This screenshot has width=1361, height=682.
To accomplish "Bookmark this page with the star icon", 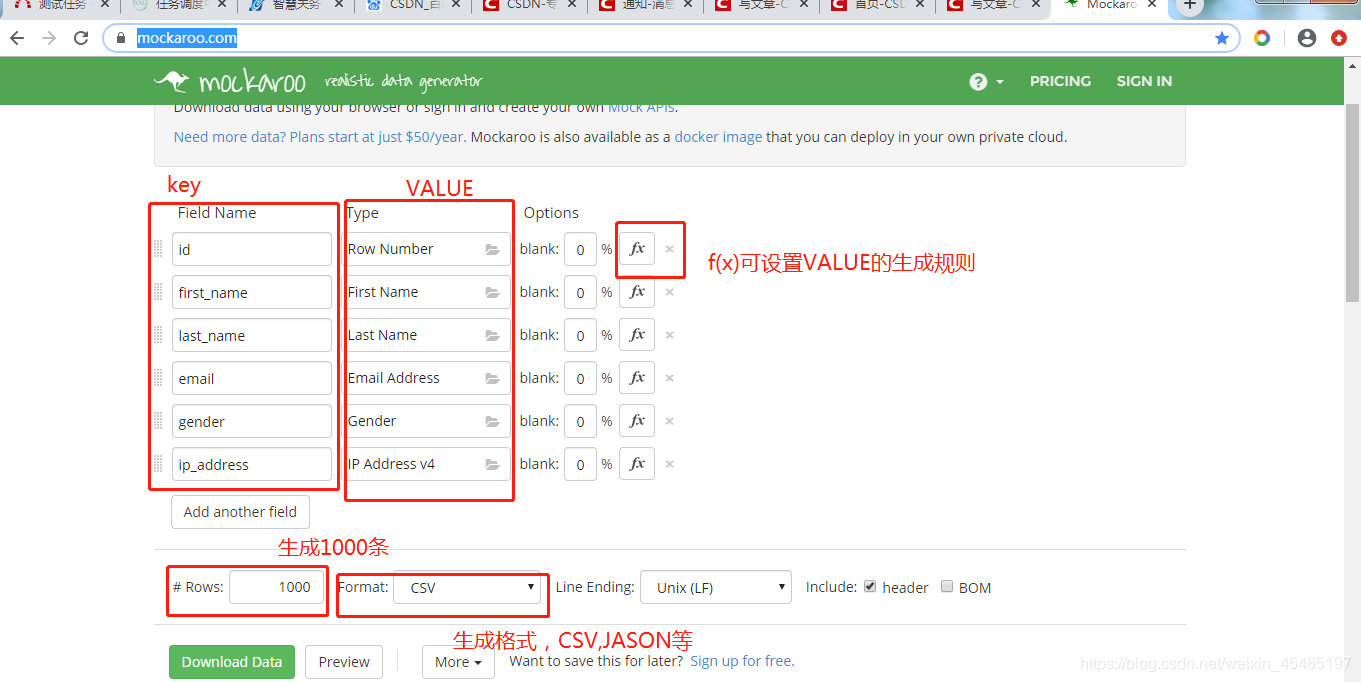I will (1222, 38).
